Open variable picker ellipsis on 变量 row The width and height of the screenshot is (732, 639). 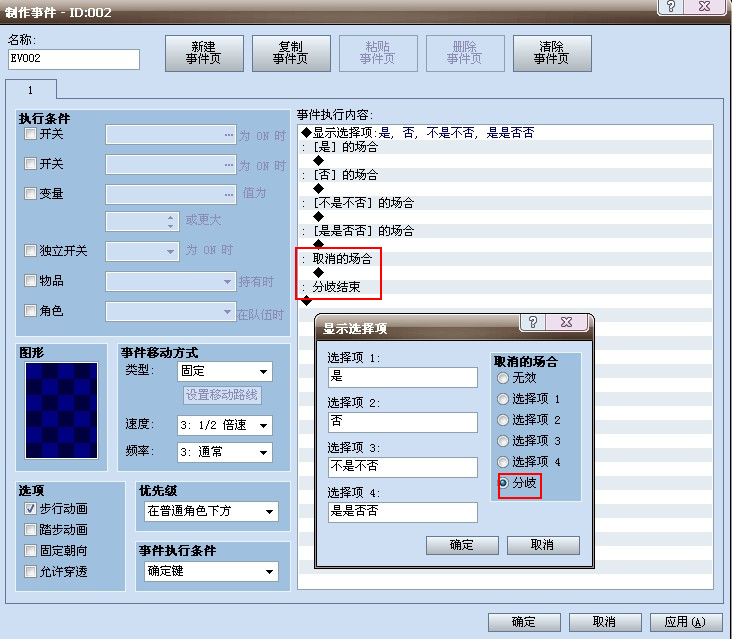click(x=228, y=195)
